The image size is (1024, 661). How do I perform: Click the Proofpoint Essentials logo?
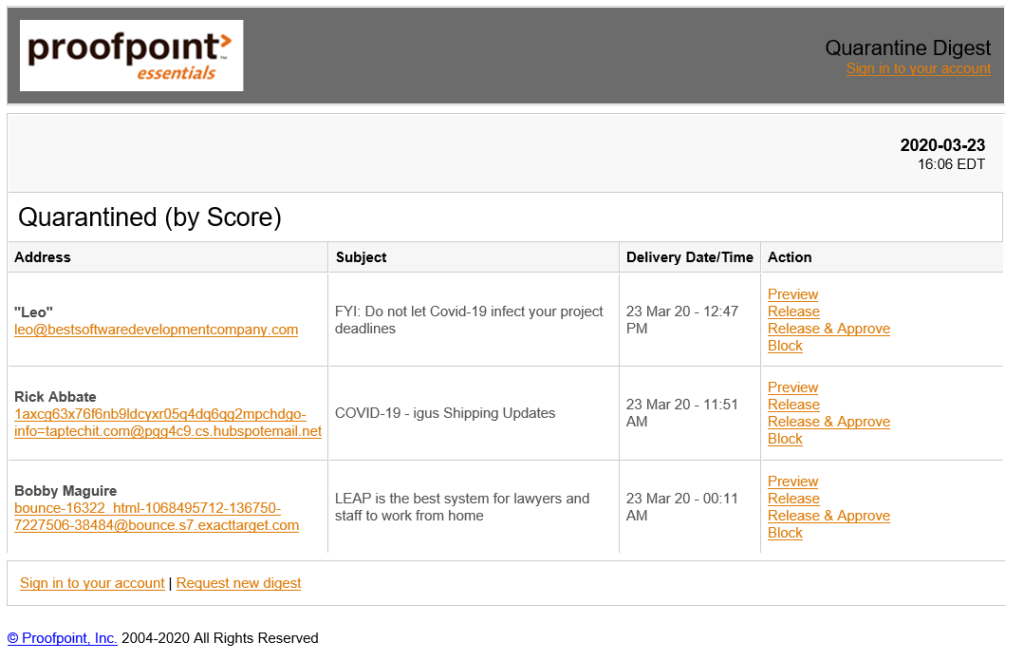pyautogui.click(x=131, y=56)
